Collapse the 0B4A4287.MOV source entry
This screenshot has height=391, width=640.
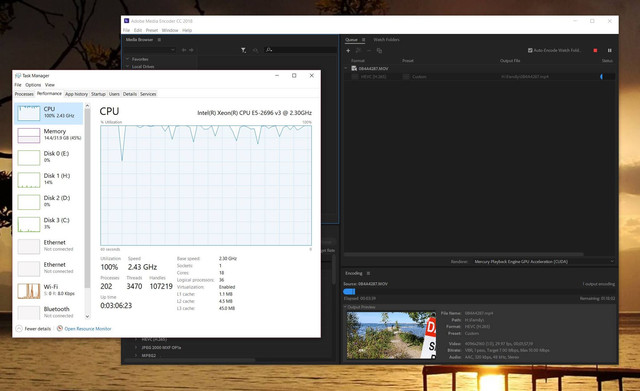coord(346,68)
